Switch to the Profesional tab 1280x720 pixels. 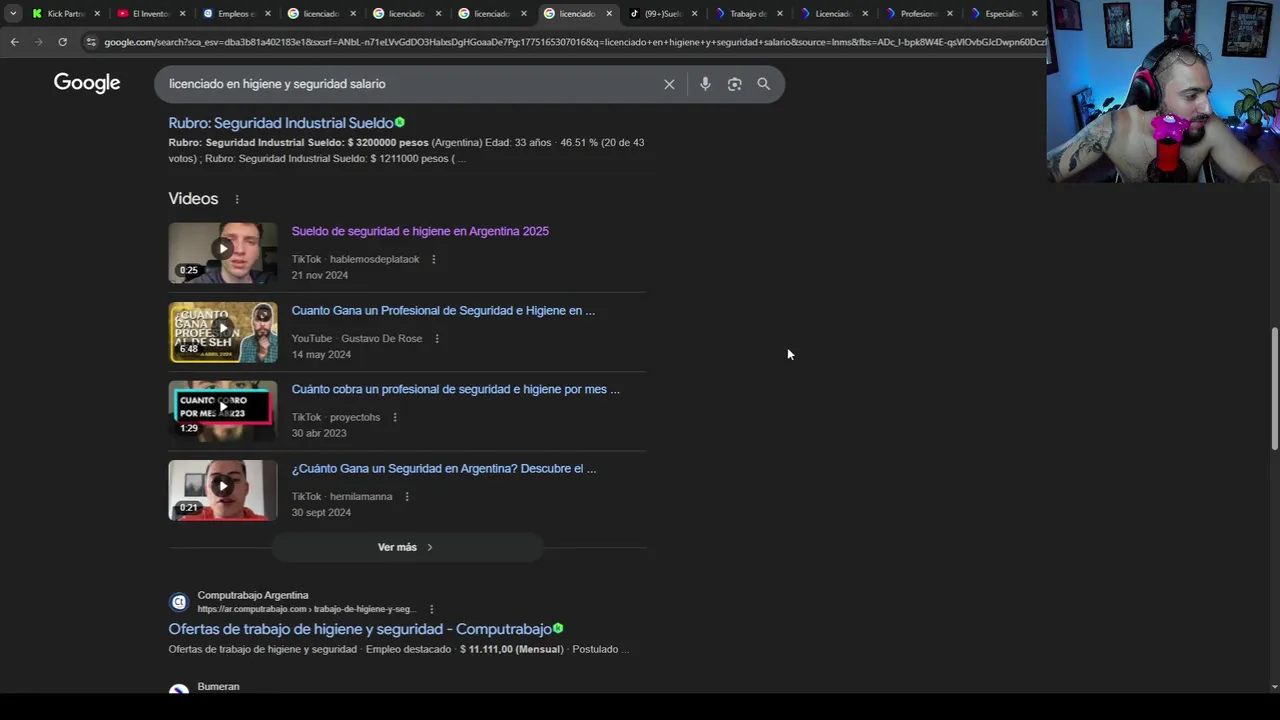click(917, 13)
